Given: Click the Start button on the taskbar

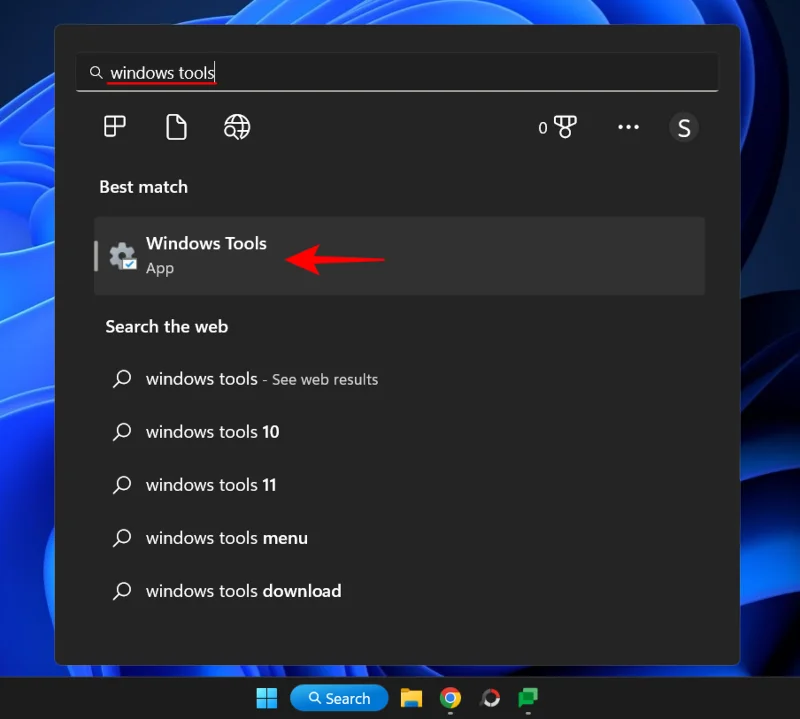Looking at the screenshot, I should pos(266,698).
